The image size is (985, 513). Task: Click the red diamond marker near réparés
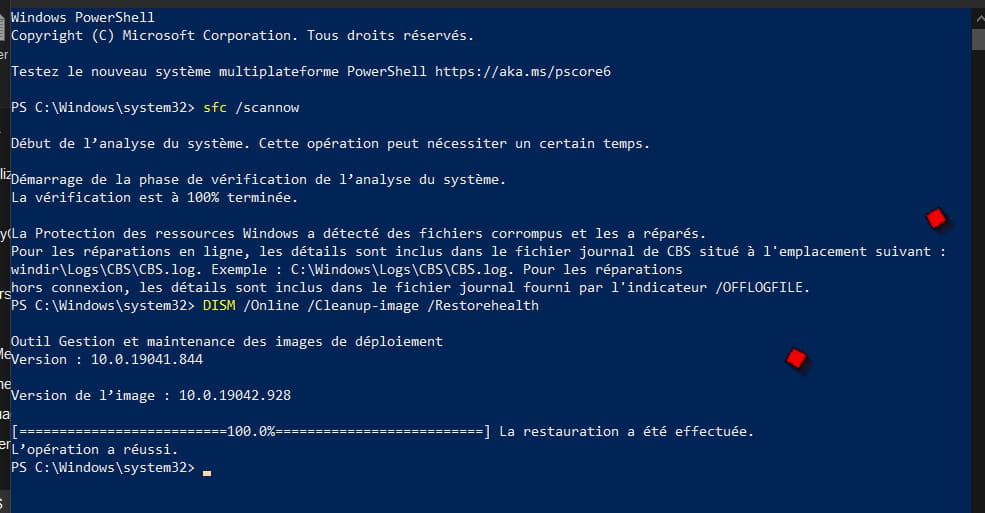coord(936,219)
